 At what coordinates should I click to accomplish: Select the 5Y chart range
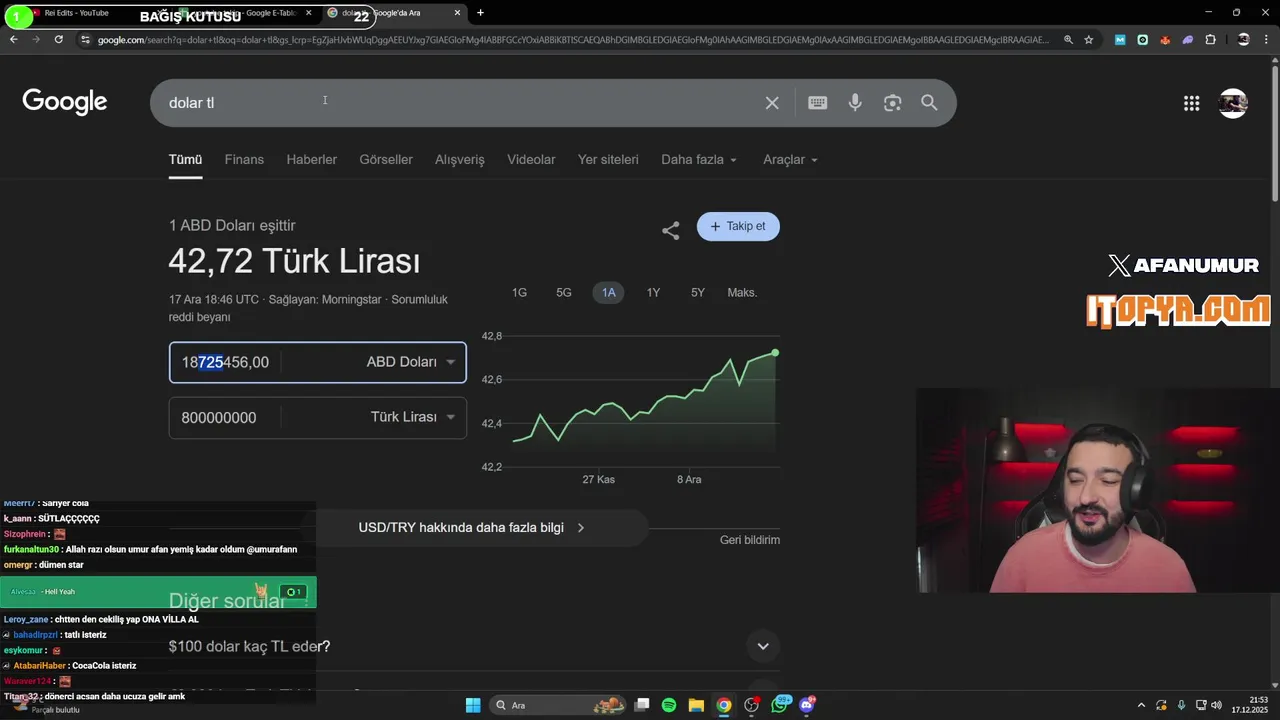click(698, 292)
